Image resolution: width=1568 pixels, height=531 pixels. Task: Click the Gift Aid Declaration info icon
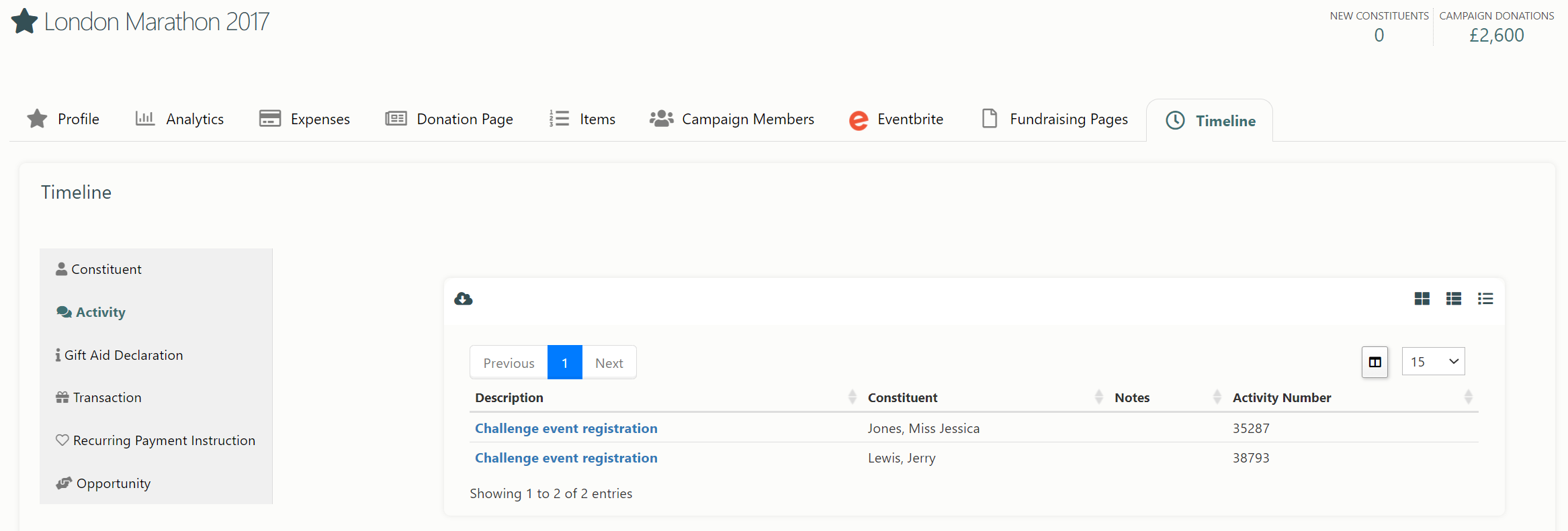tap(58, 355)
